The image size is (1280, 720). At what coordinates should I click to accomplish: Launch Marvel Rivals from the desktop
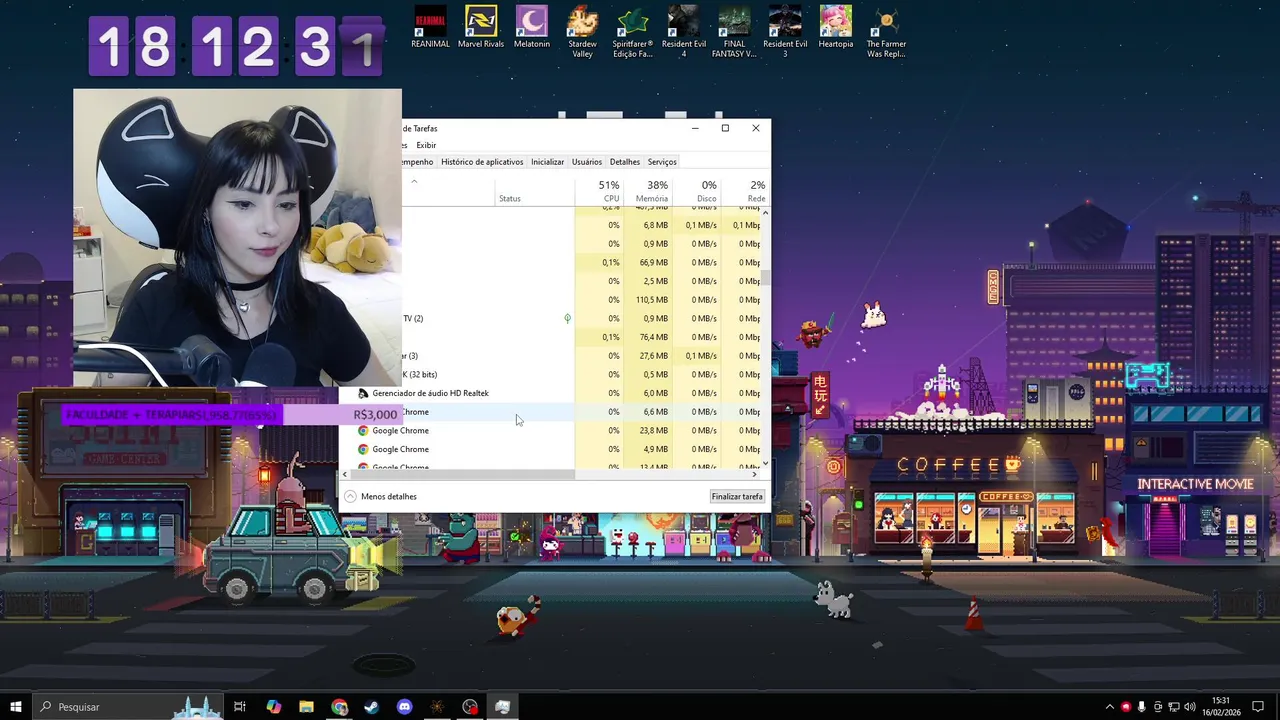pyautogui.click(x=481, y=27)
